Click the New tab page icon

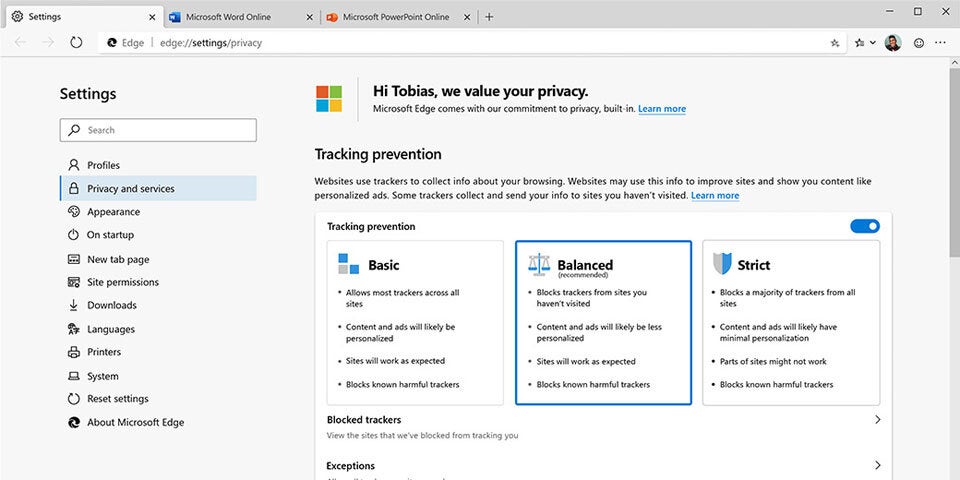tap(73, 259)
